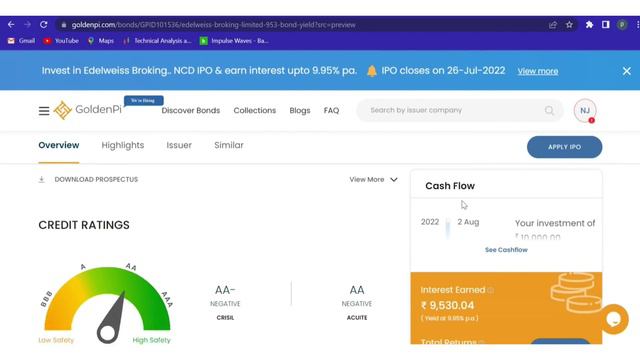
Task: Expand the View More chevron
Action: click(394, 180)
